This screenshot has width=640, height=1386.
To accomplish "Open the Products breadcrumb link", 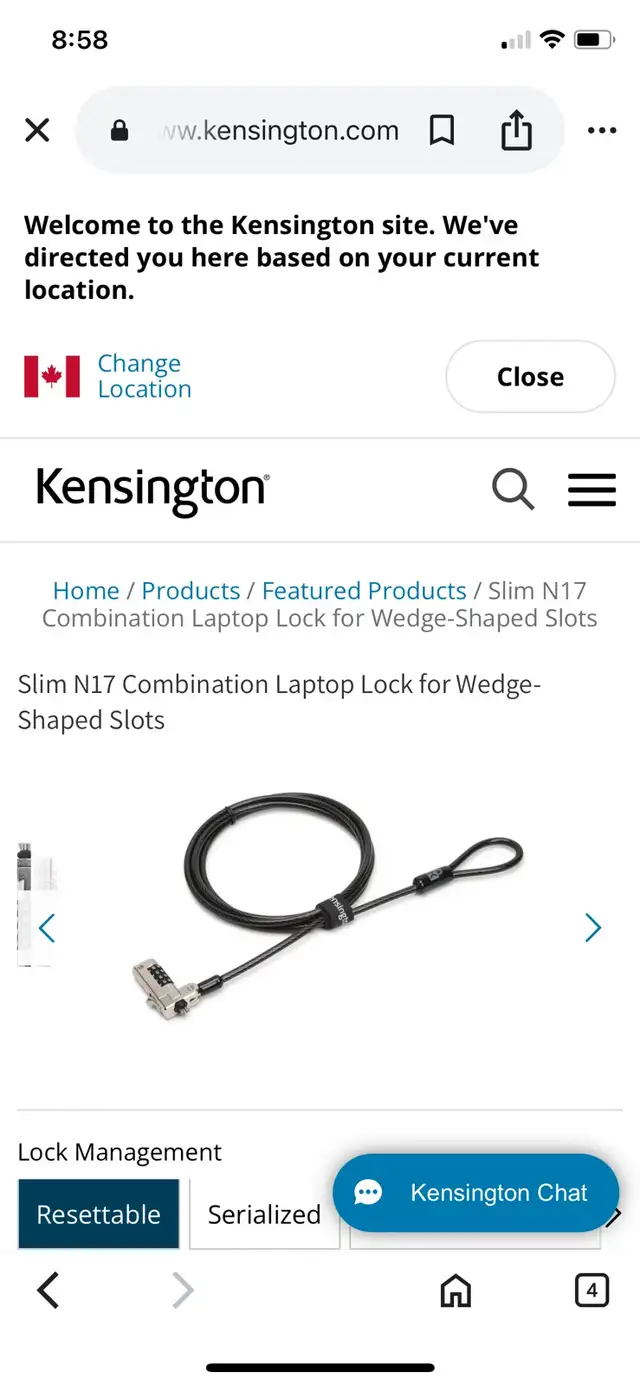I will (191, 590).
